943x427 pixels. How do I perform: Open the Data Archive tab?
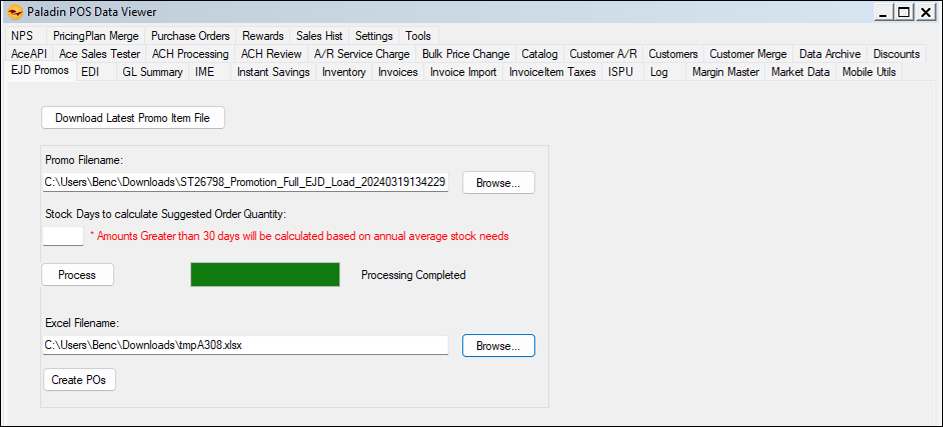[x=829, y=54]
